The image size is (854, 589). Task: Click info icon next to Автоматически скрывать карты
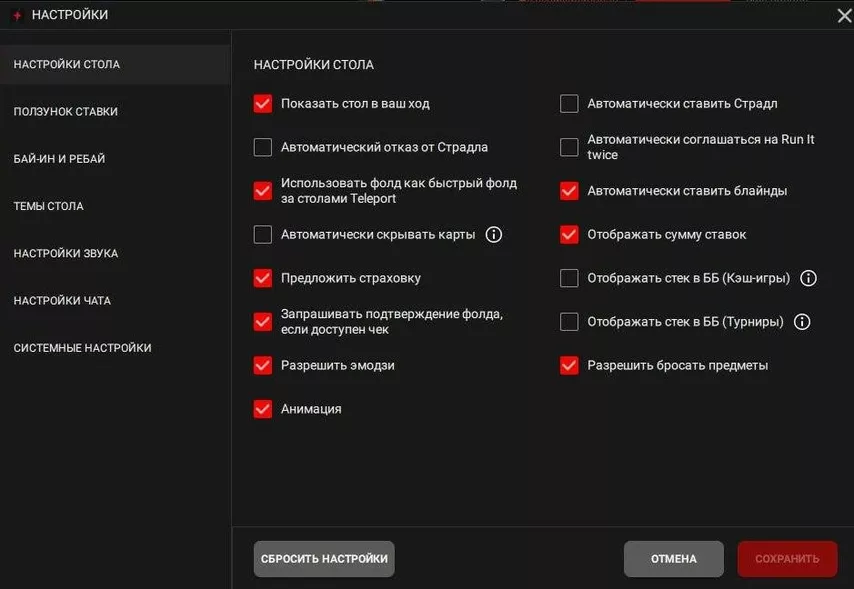click(493, 235)
